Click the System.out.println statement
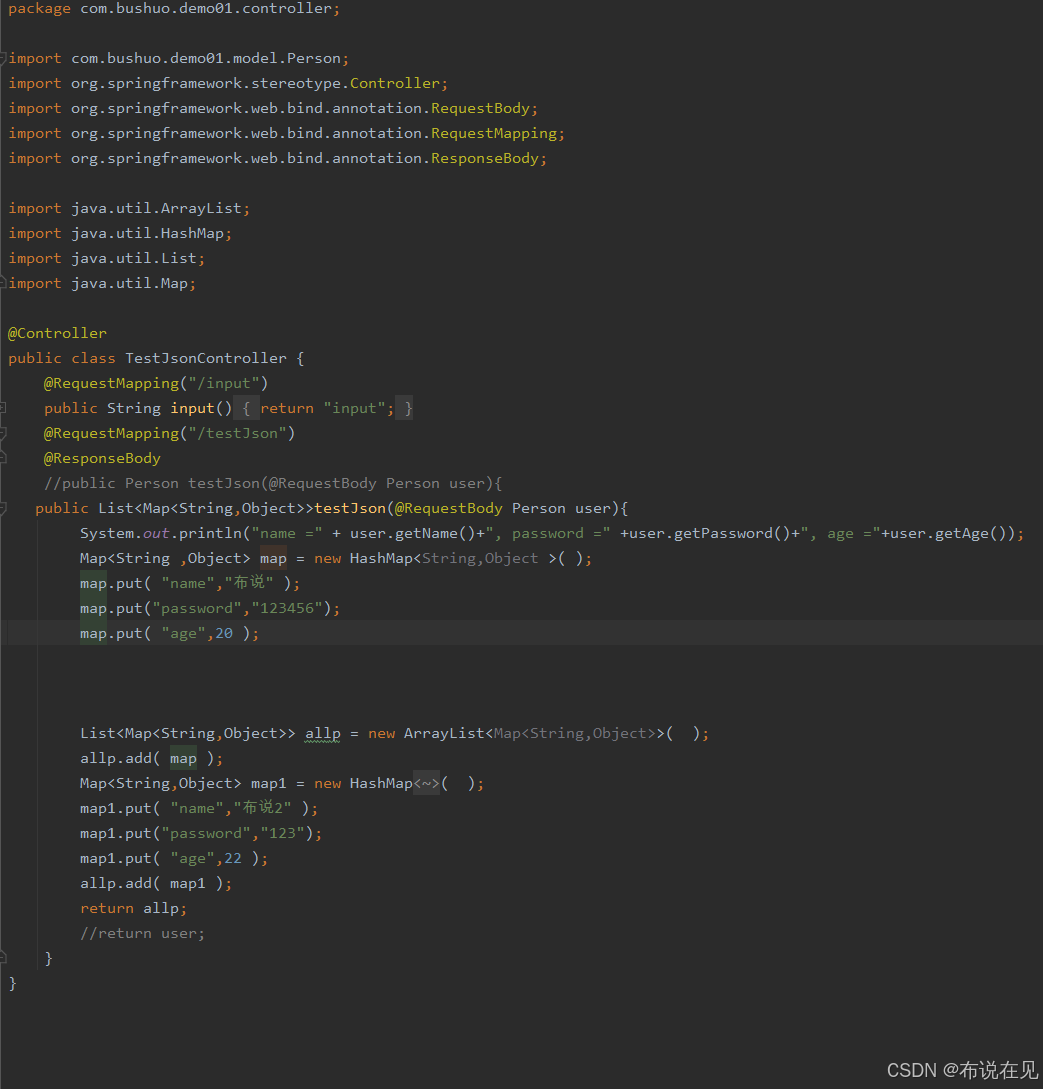The image size is (1043, 1089). point(552,533)
